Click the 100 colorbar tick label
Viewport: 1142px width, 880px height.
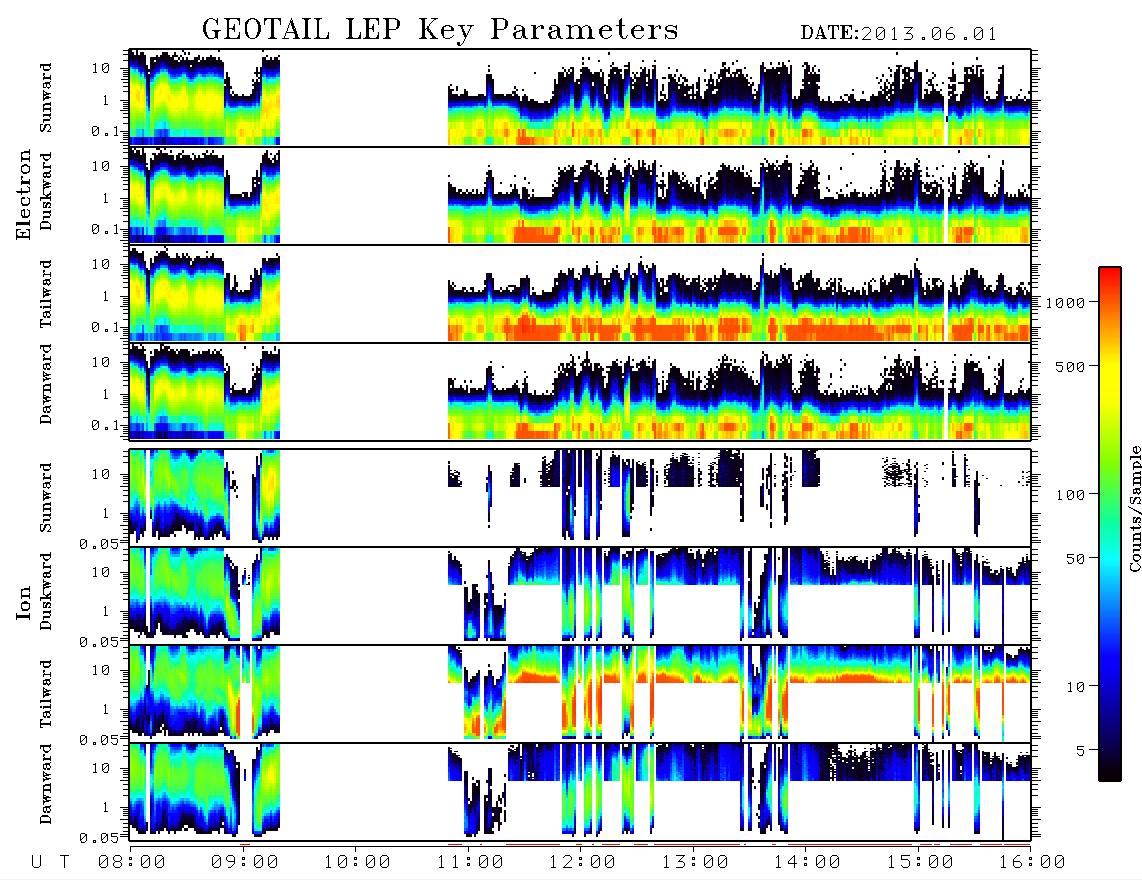[x=1070, y=495]
